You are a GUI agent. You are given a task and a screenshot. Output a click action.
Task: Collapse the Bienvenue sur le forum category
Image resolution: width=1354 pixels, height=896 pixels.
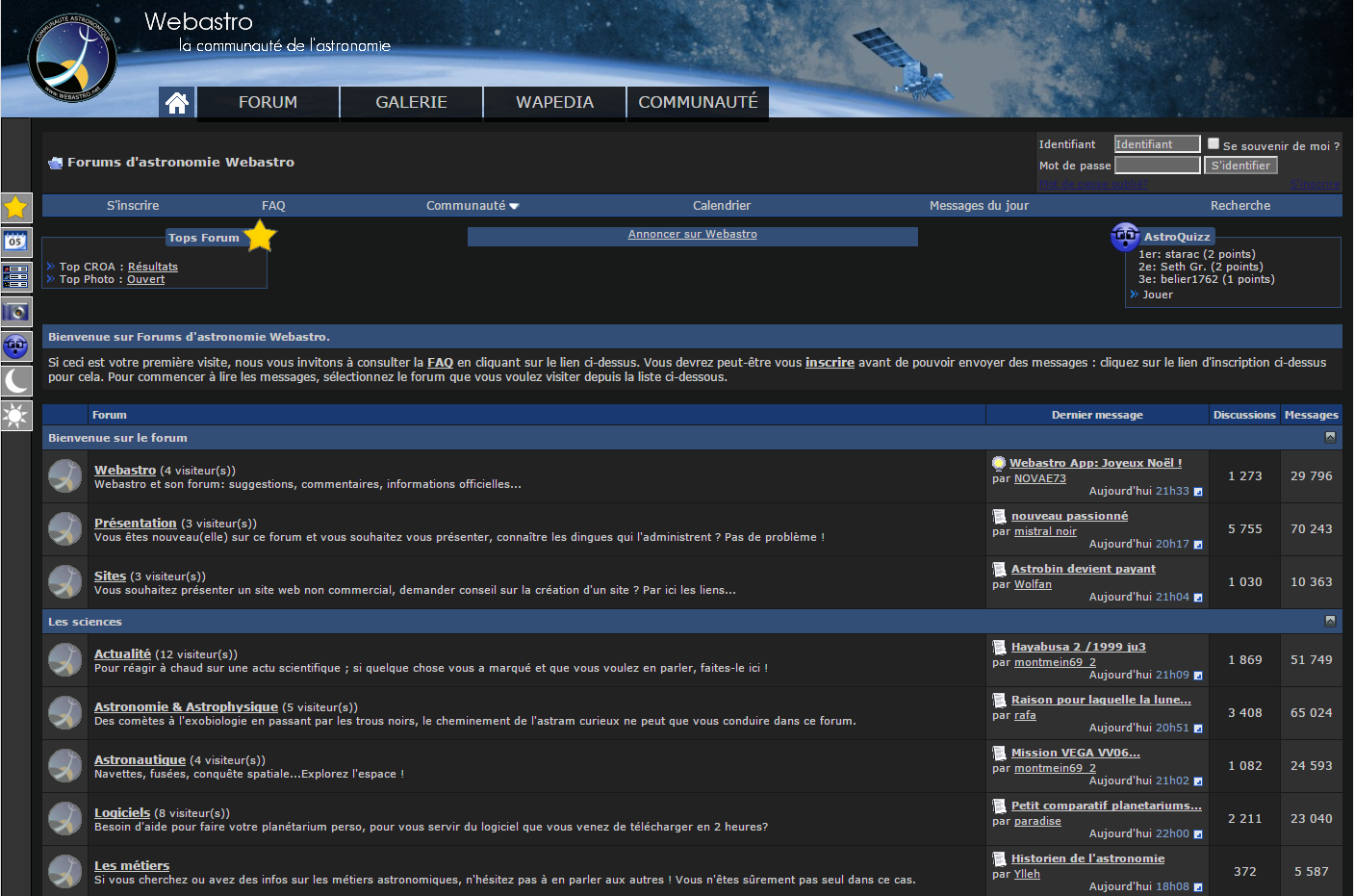point(1330,437)
